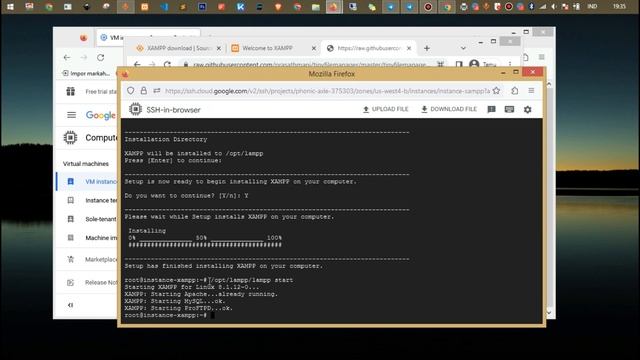
Task: Open SSH-in-browser settings gear
Action: [528, 109]
